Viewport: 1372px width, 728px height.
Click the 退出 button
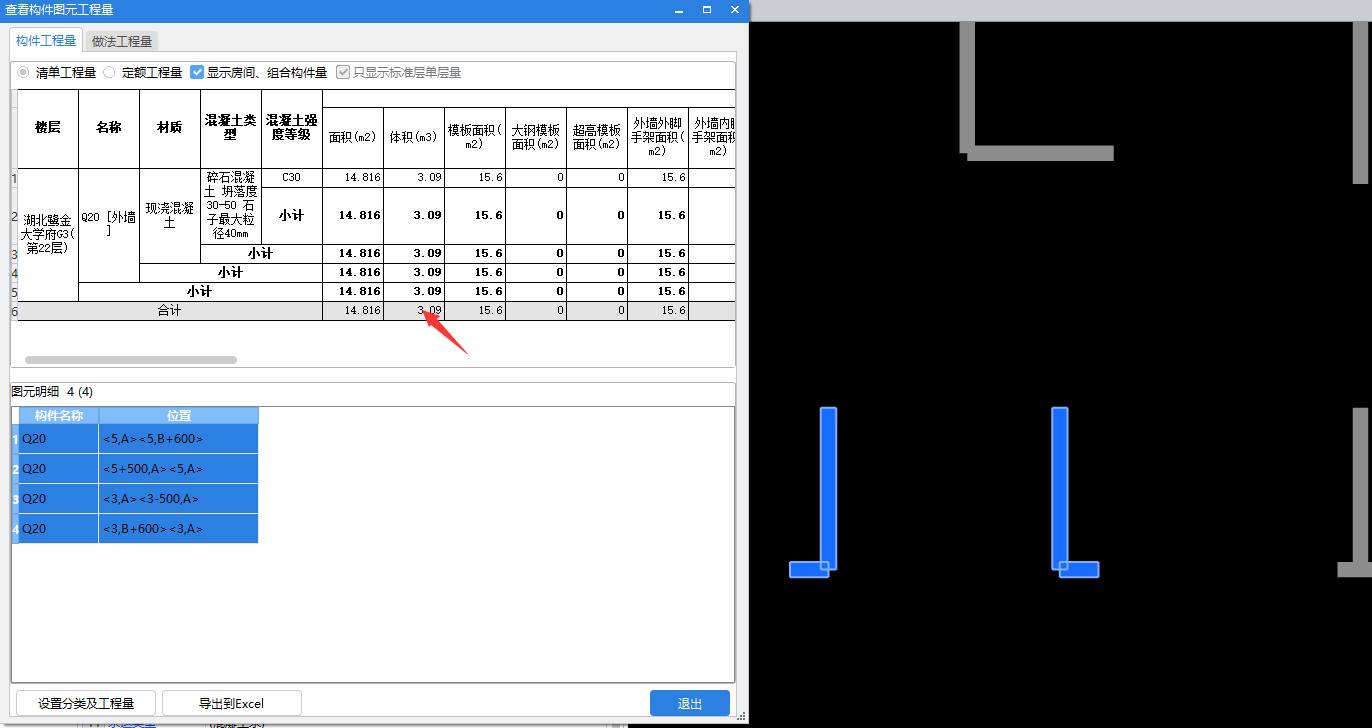[x=690, y=703]
